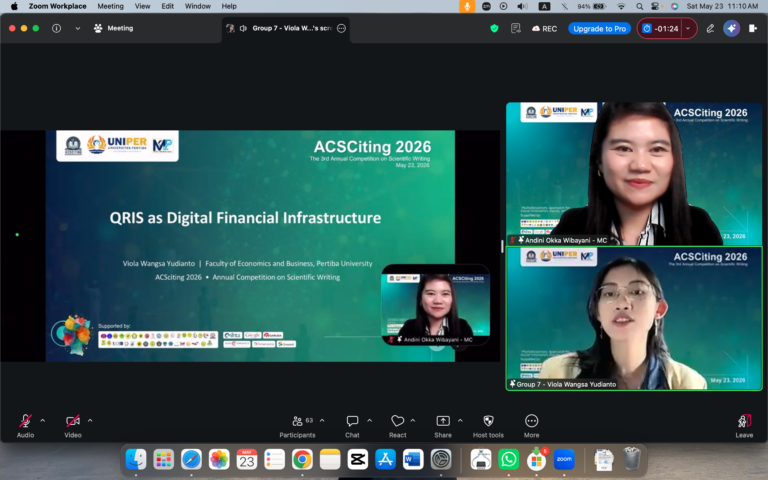Image resolution: width=768 pixels, height=480 pixels.
Task: Expand the Chat options chevron
Action: point(370,420)
